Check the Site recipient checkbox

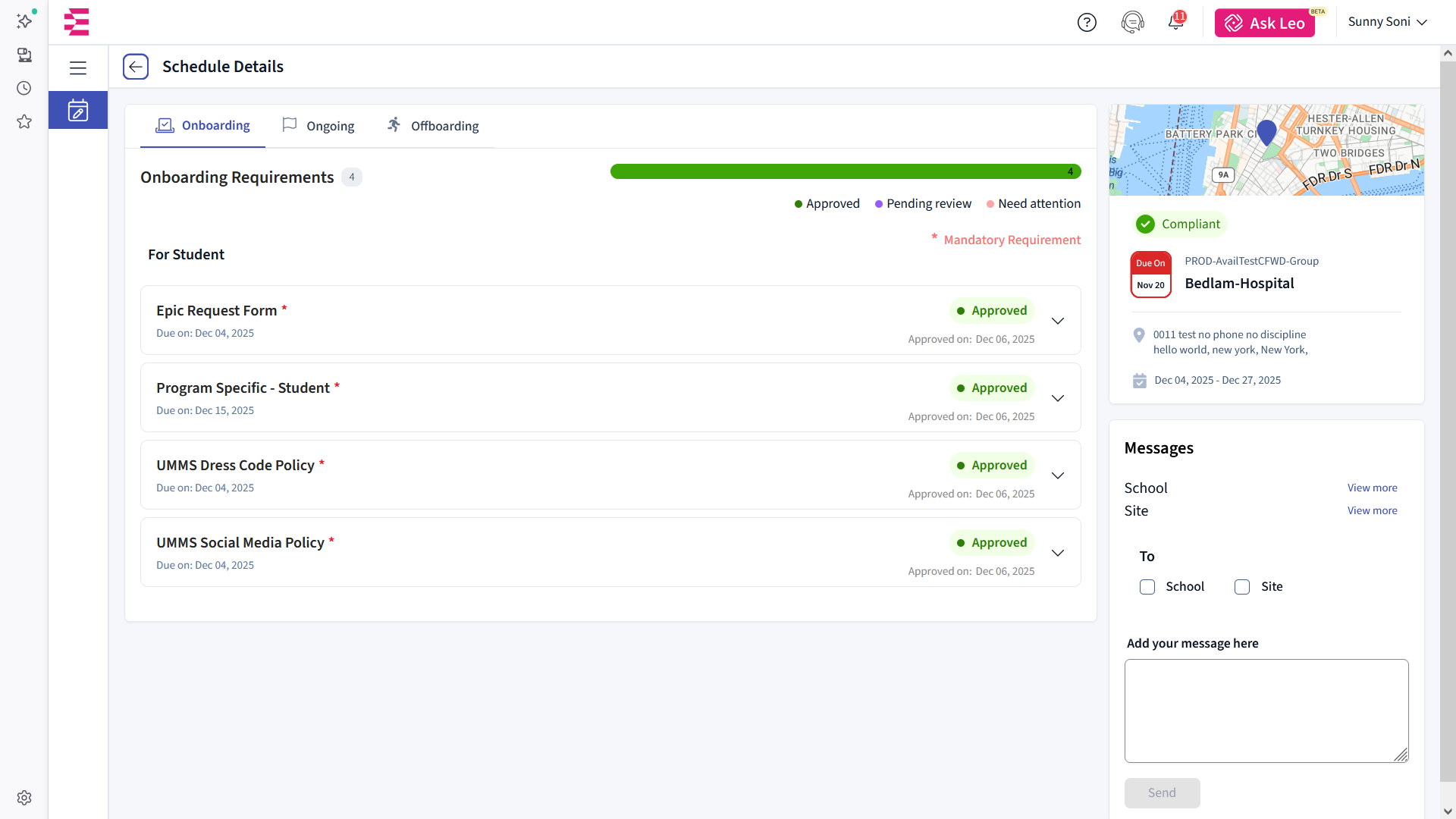point(1242,587)
